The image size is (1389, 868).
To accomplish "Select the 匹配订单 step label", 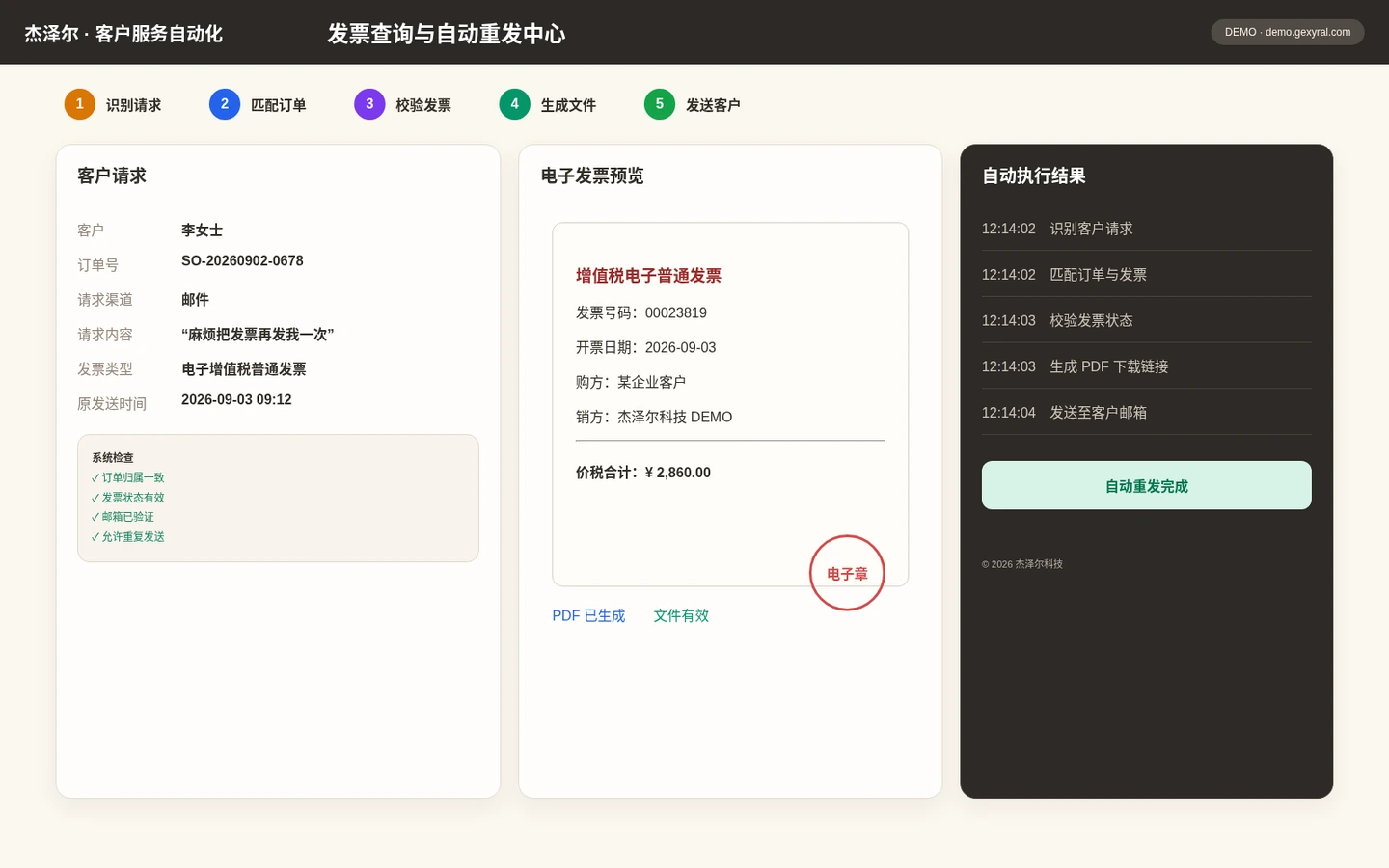I will coord(278,105).
